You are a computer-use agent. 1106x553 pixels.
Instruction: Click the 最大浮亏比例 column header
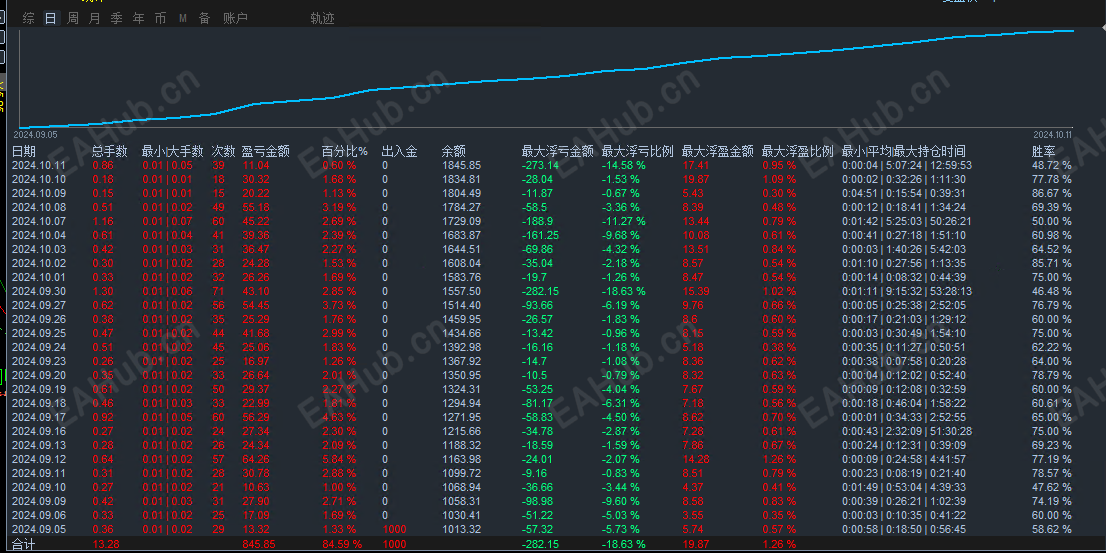(637, 151)
